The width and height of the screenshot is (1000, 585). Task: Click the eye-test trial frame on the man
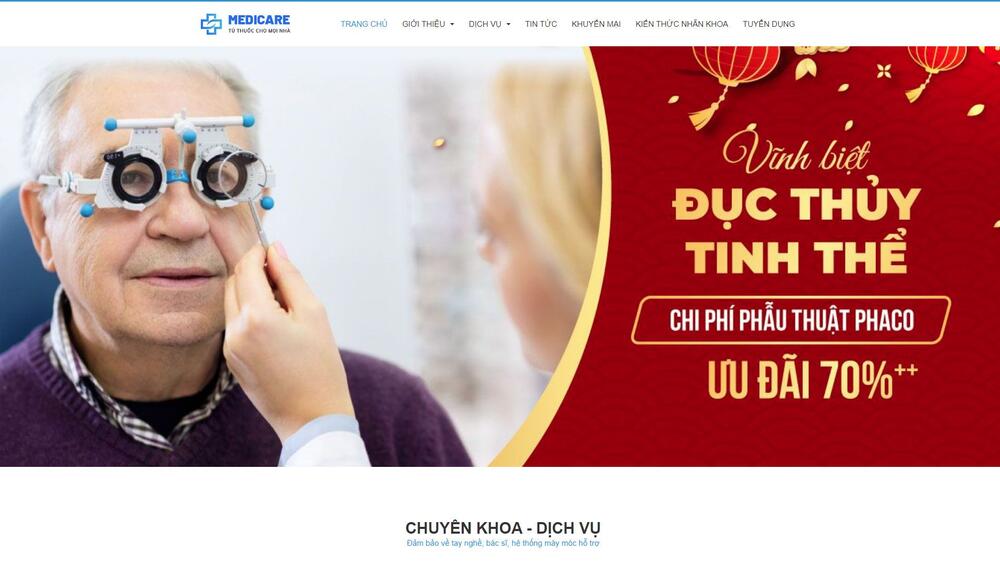click(158, 165)
